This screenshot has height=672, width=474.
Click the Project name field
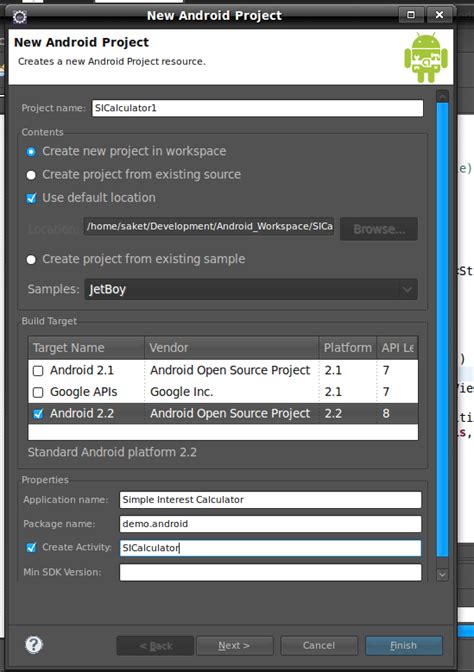click(258, 108)
